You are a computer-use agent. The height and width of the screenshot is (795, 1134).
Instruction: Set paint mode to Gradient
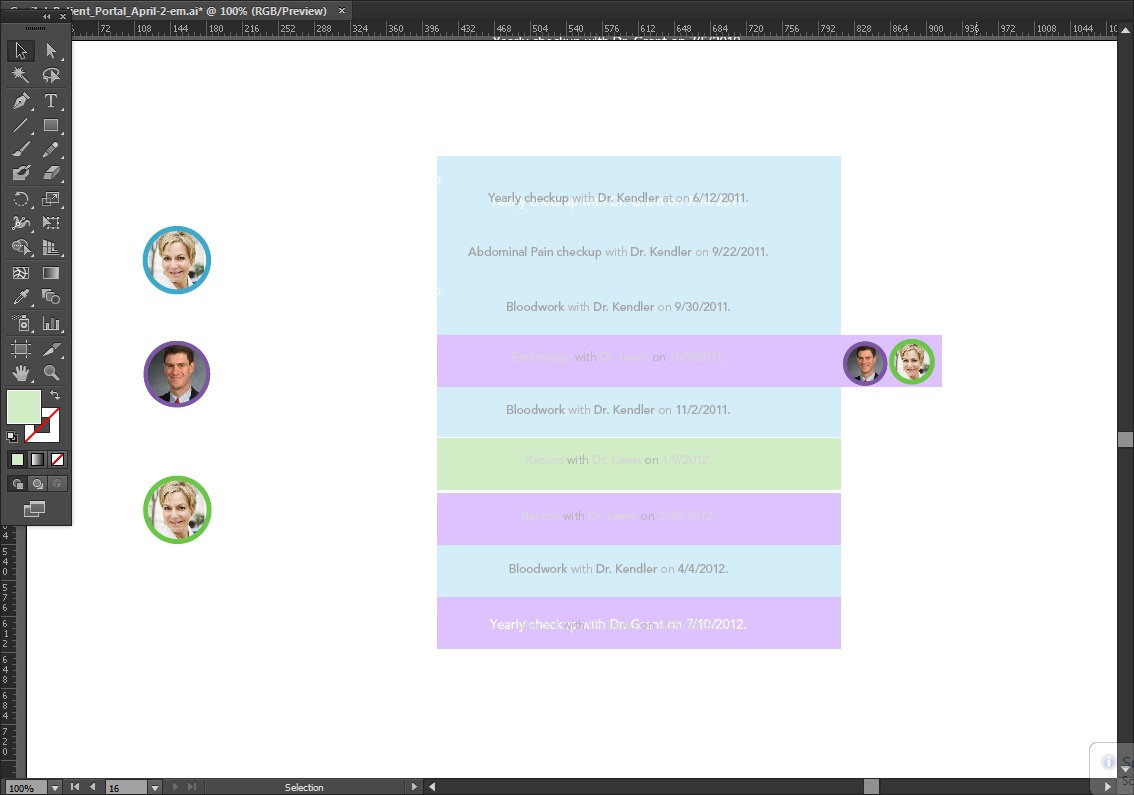pos(38,459)
